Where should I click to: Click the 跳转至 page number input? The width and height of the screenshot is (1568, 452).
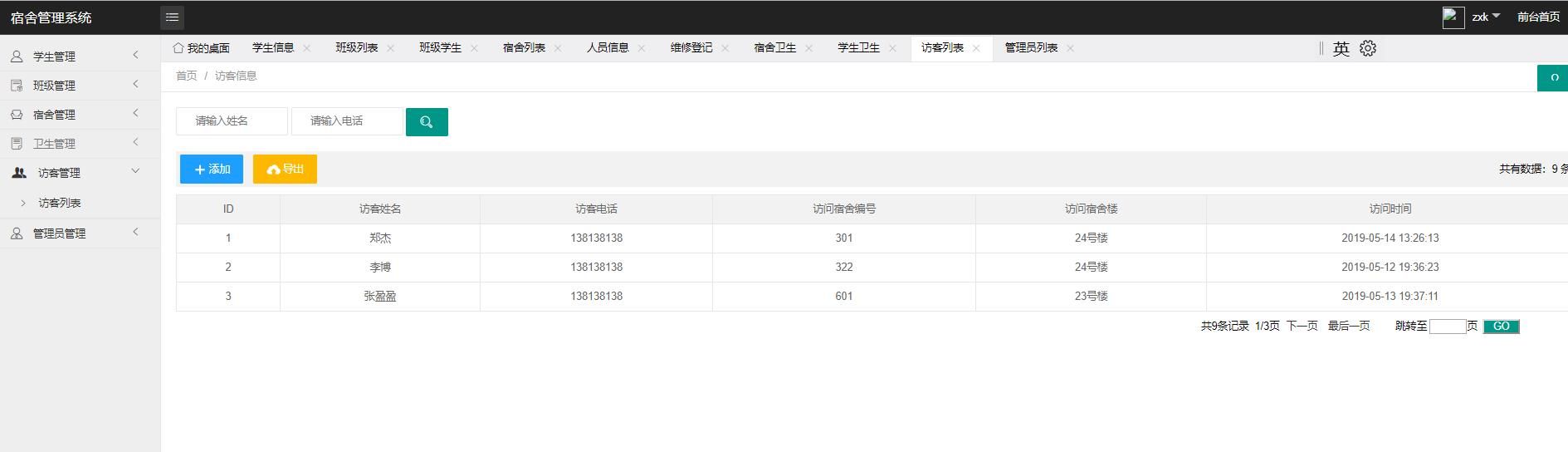1448,327
